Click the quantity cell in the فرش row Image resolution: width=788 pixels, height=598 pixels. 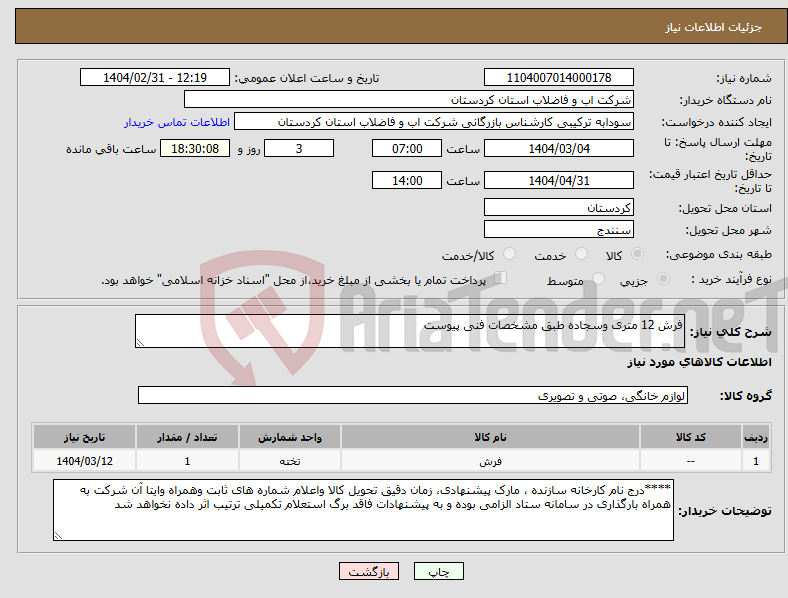(x=187, y=461)
